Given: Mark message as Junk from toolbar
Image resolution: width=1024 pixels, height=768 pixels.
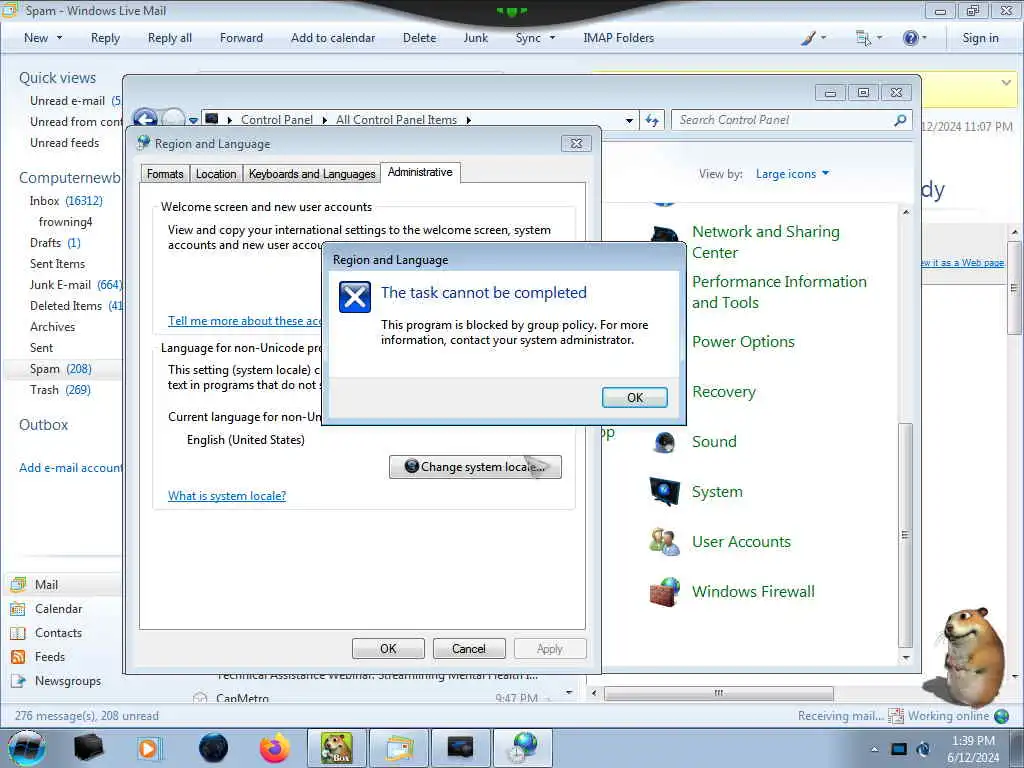Looking at the screenshot, I should coord(475,38).
